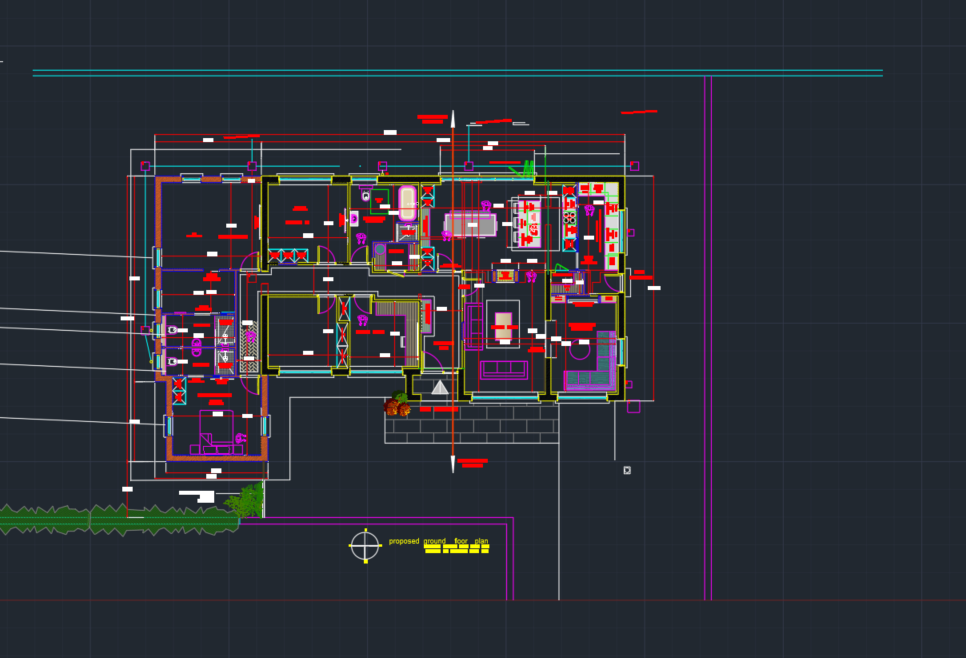Click the small white square marker
This screenshot has height=658, width=966.
[627, 470]
